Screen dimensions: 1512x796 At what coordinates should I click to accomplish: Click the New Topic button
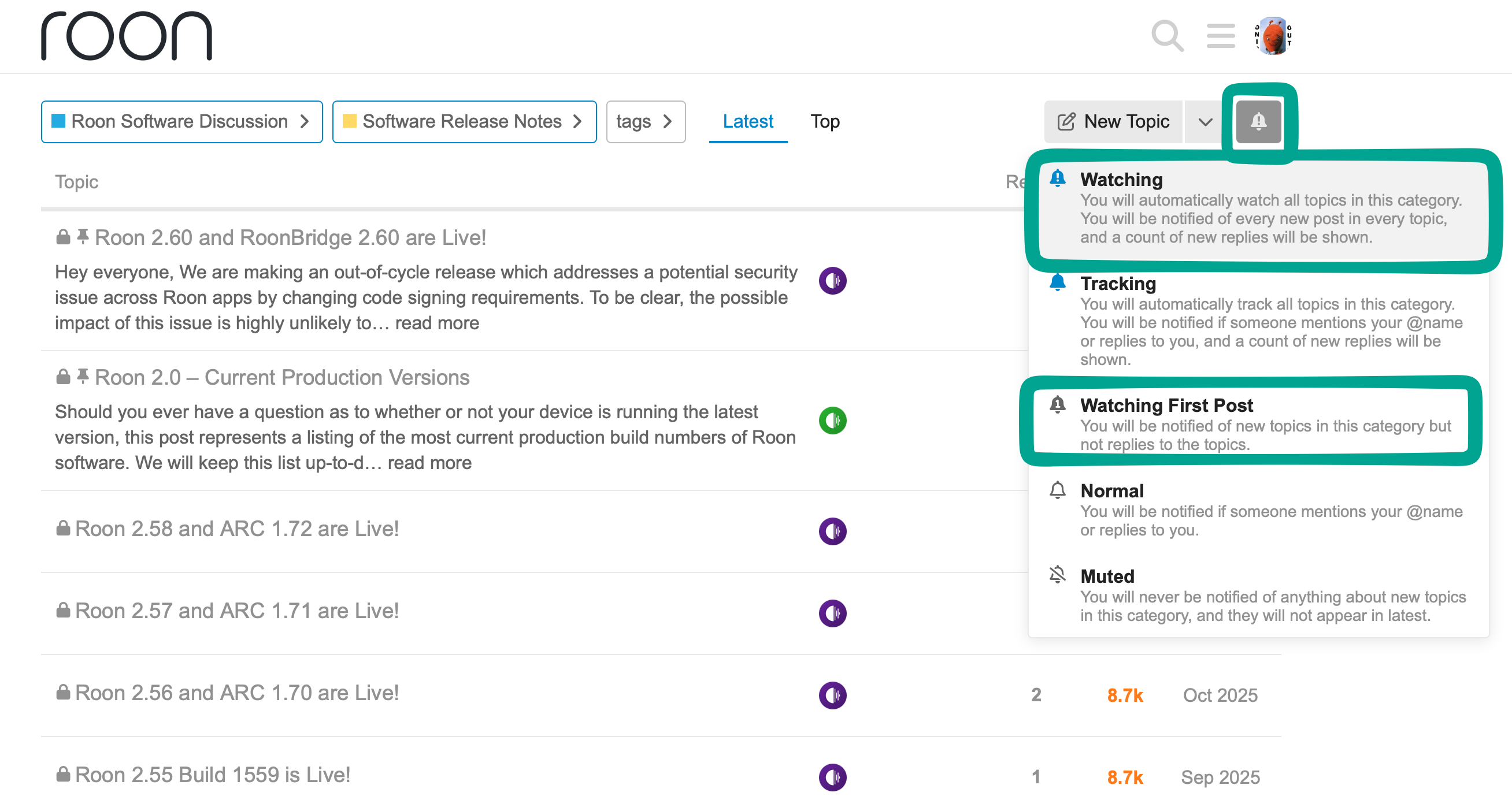pos(1113,121)
